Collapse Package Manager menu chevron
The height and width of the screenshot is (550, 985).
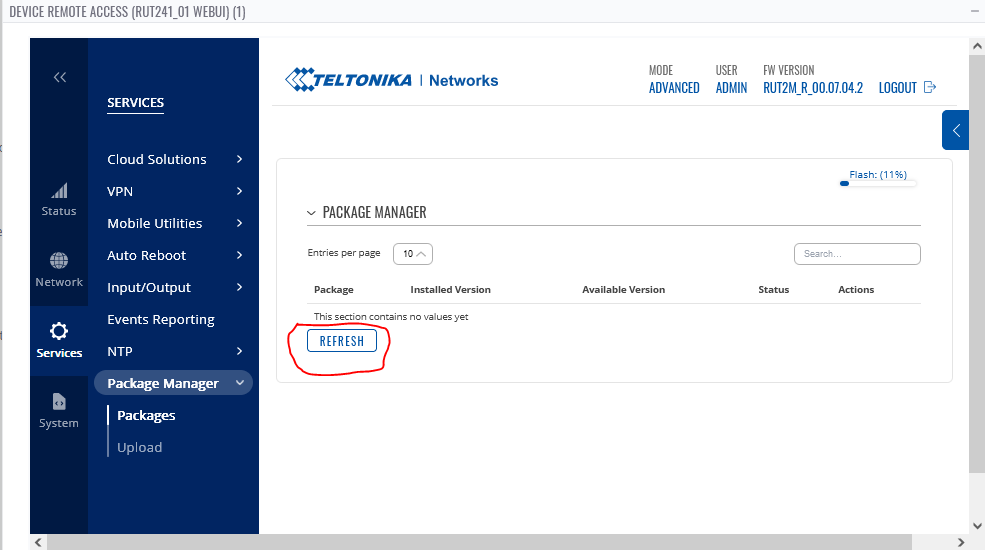[x=239, y=383]
